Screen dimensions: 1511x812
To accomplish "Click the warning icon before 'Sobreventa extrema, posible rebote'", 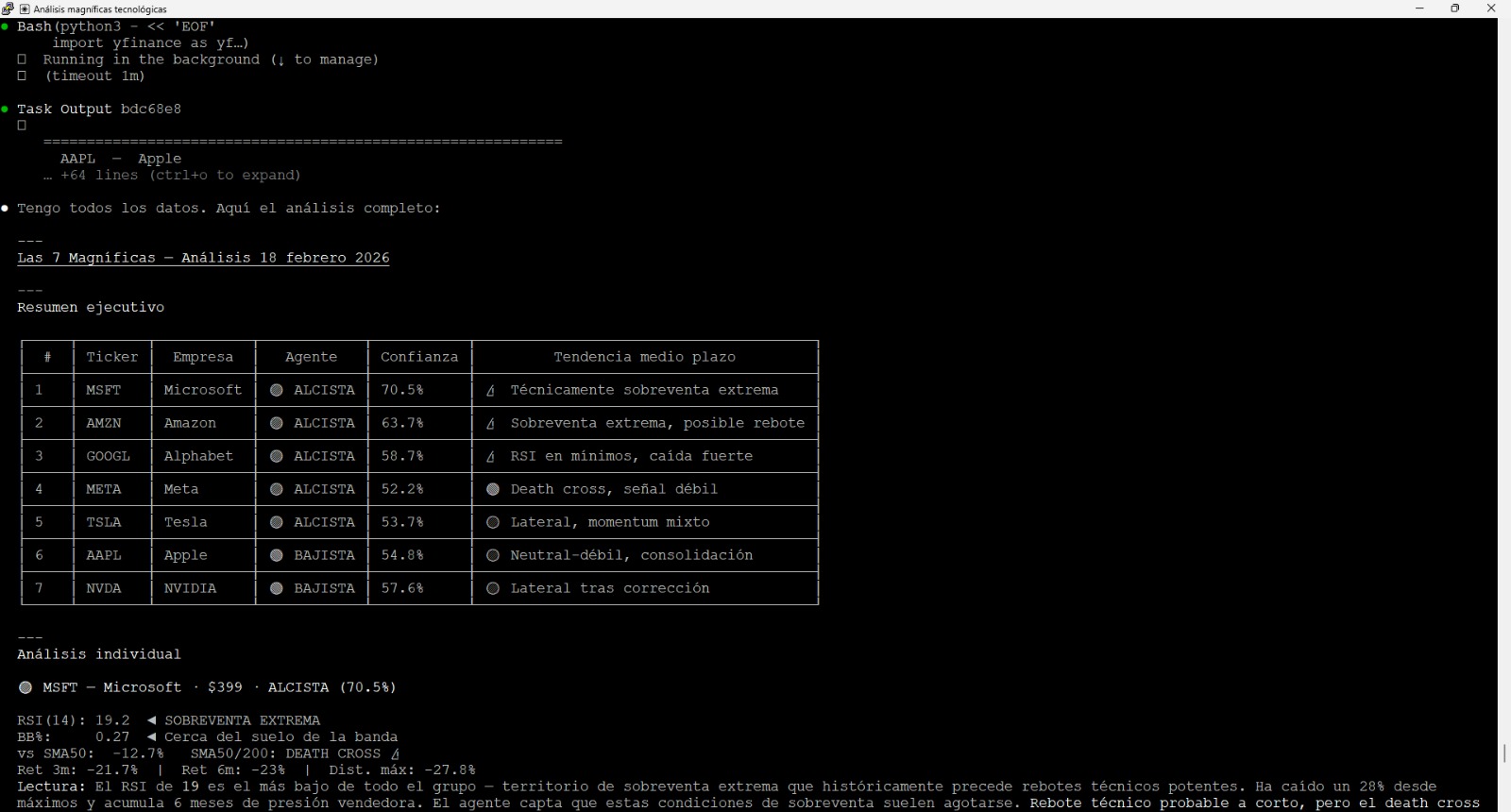I will pos(490,423).
